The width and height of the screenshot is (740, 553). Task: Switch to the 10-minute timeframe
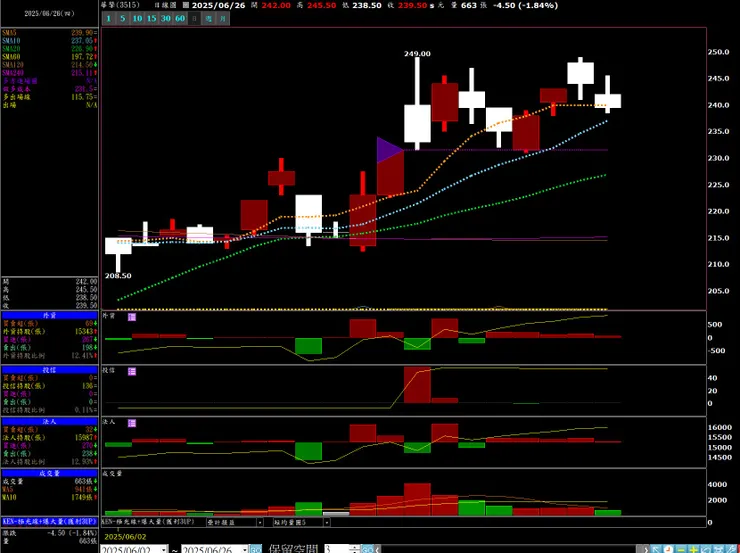[137, 18]
